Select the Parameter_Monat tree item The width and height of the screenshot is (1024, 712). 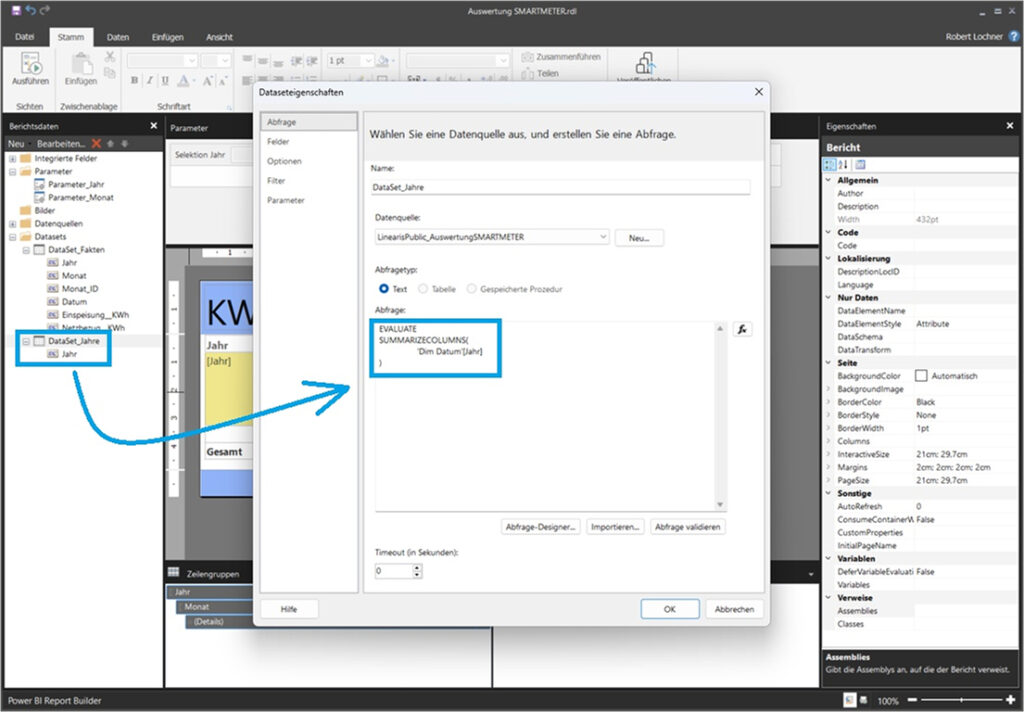coord(81,197)
